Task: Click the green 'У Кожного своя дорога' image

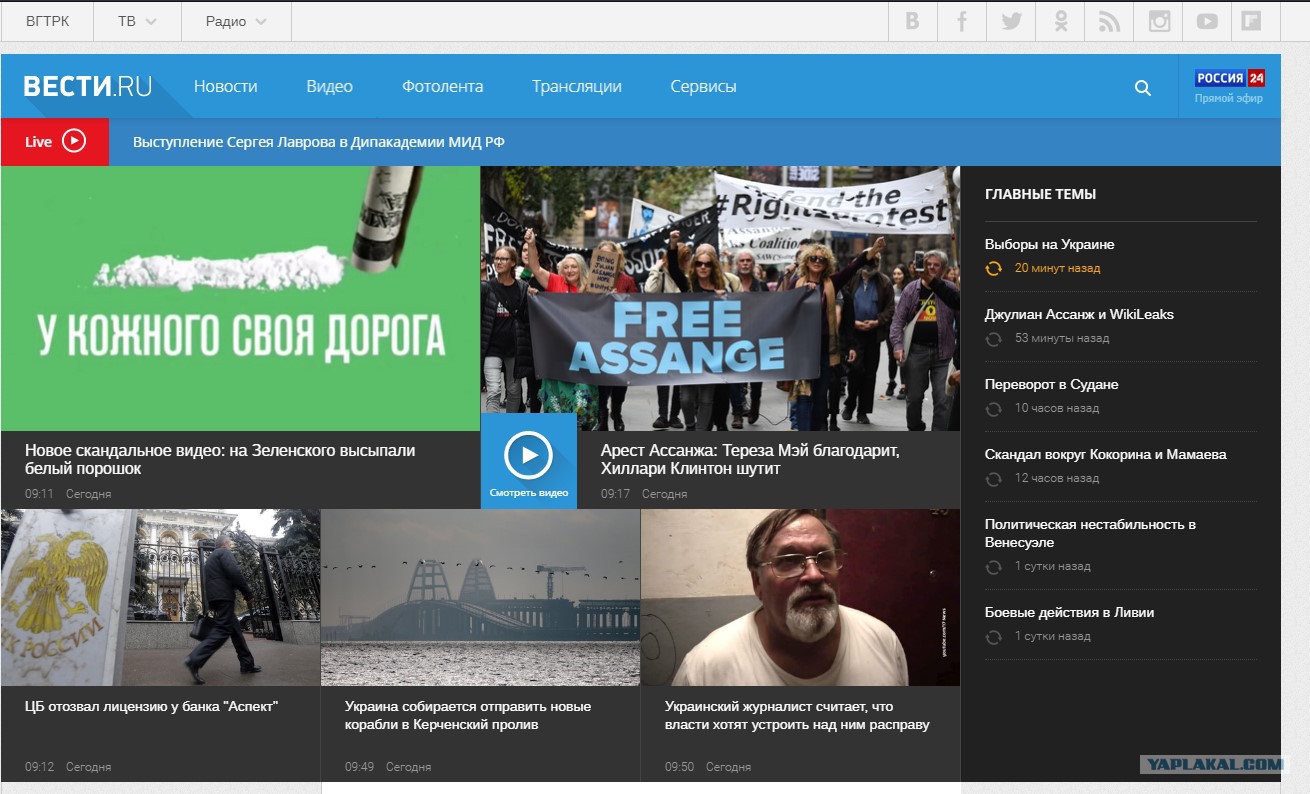Action: [240, 298]
